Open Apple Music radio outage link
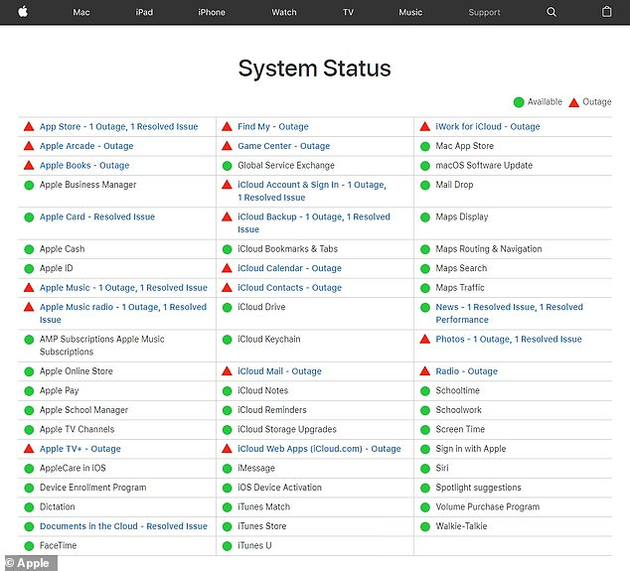The height and width of the screenshot is (571, 630). pos(123,313)
